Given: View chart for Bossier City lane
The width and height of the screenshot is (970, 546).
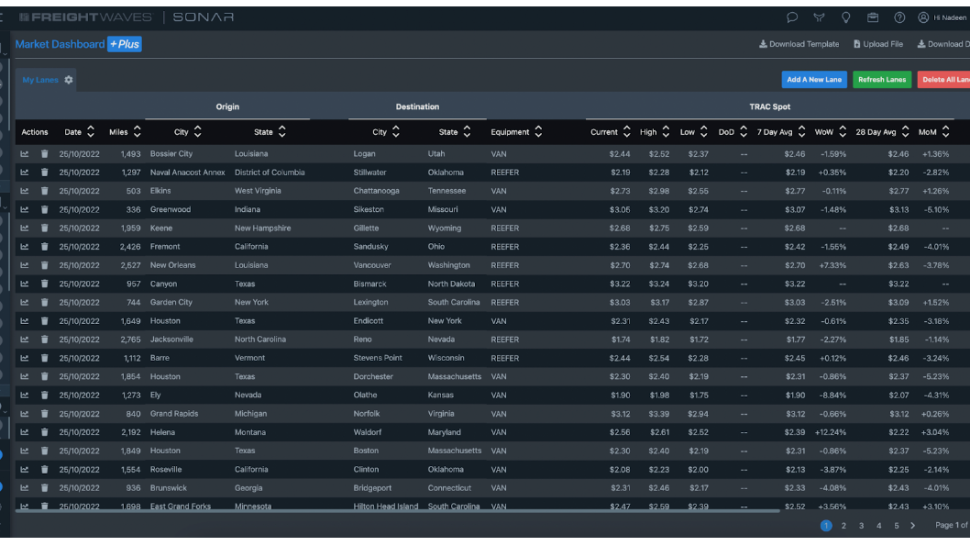Looking at the screenshot, I should 24,154.
